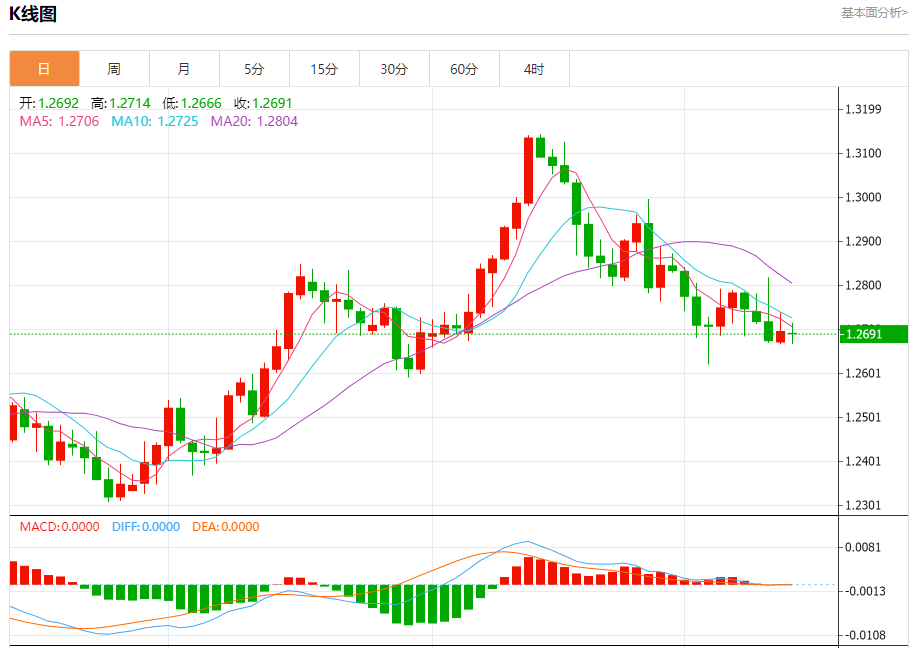Click the MA20 indicator label
Viewport: 917px width, 648px height.
254,121
